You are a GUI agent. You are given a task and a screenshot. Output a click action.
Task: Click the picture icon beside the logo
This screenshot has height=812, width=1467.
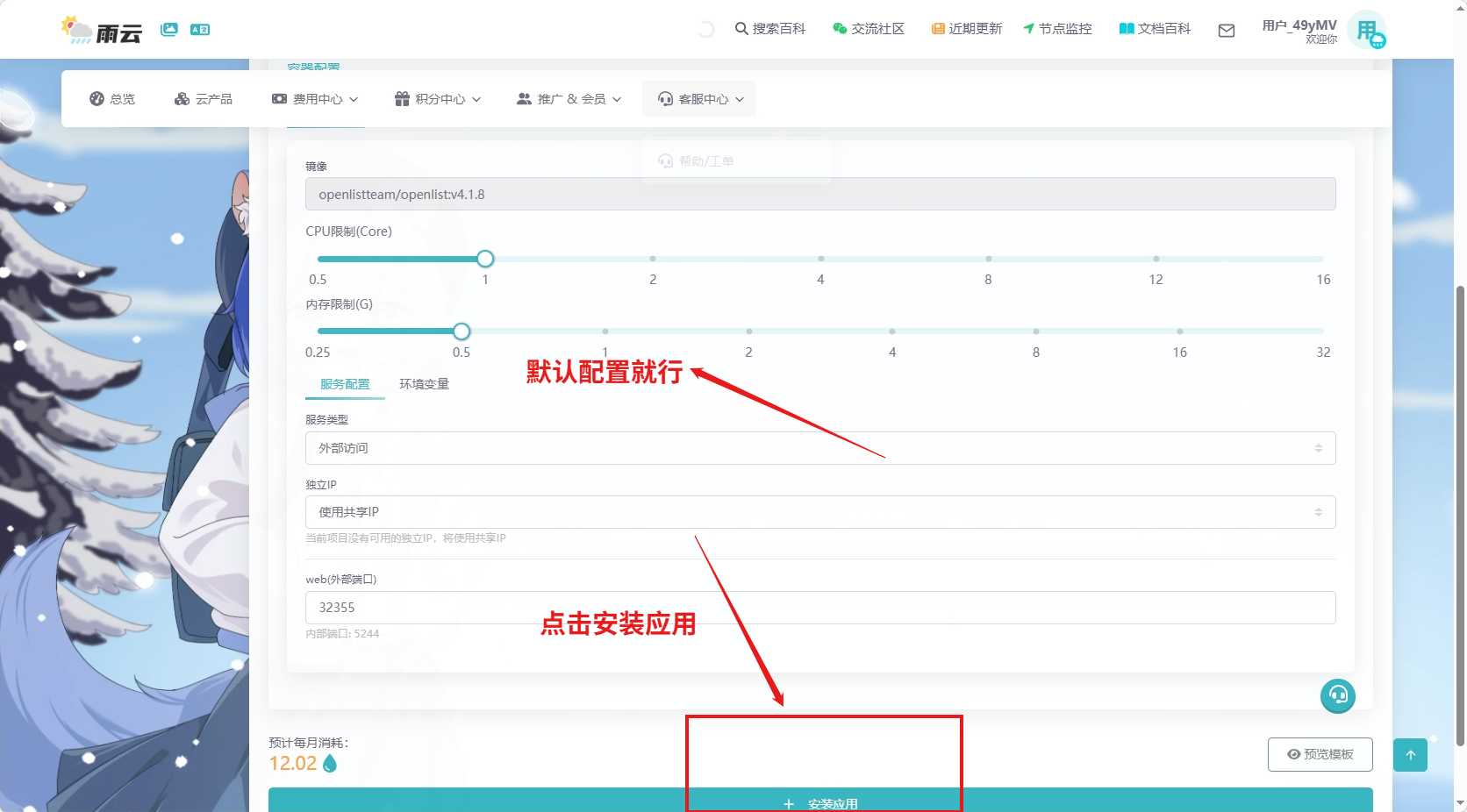pos(169,30)
